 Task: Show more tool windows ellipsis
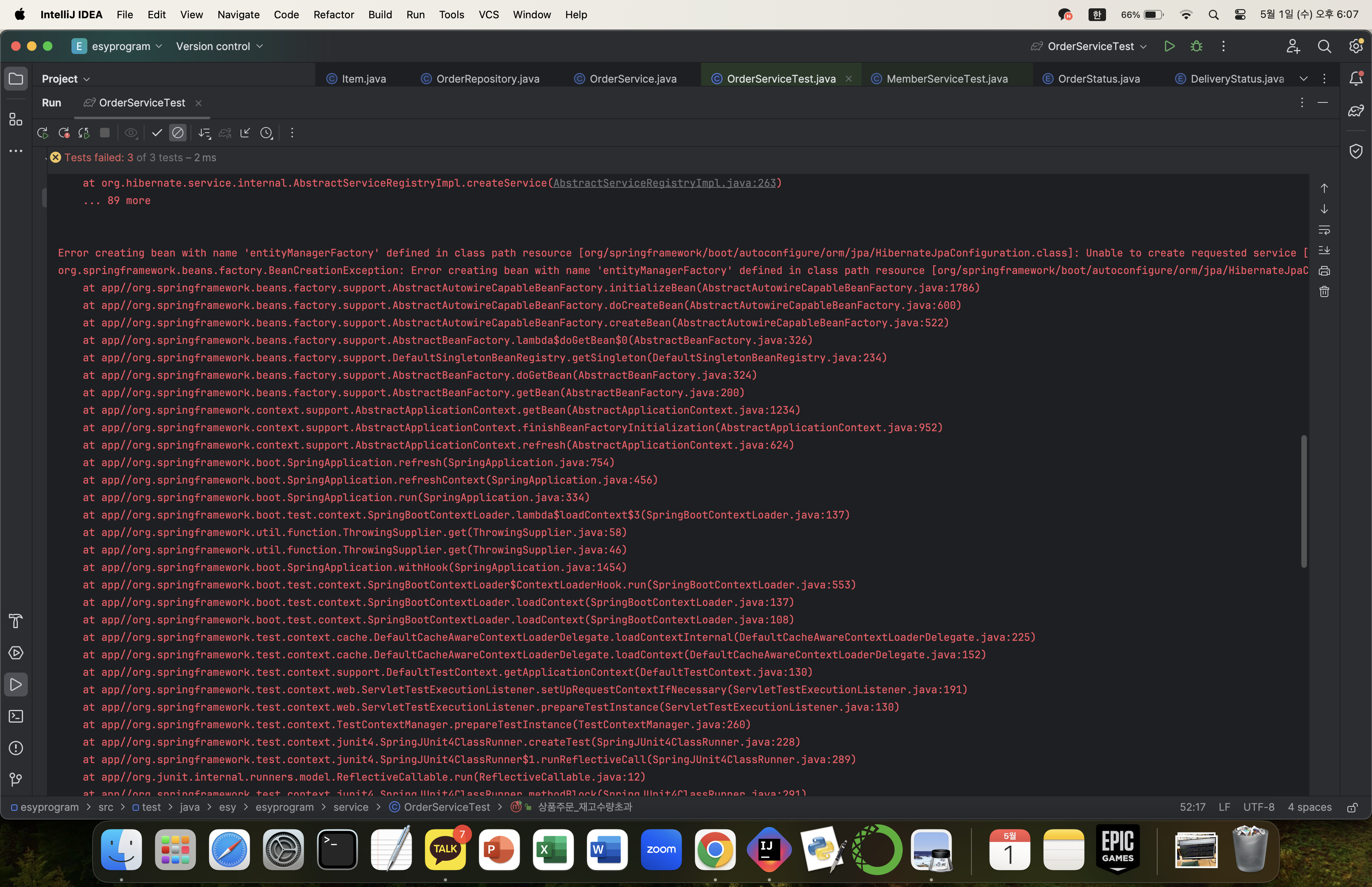pyautogui.click(x=16, y=151)
